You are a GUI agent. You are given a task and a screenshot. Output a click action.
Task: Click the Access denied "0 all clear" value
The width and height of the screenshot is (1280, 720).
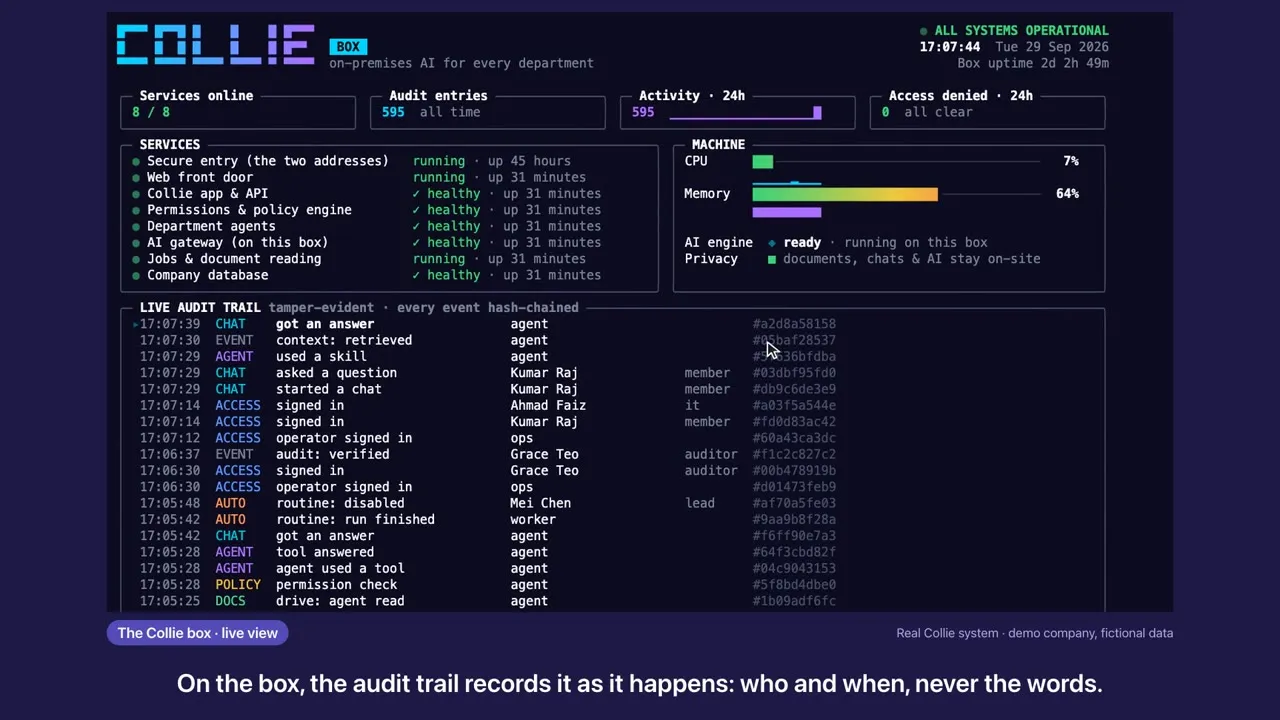tap(927, 112)
